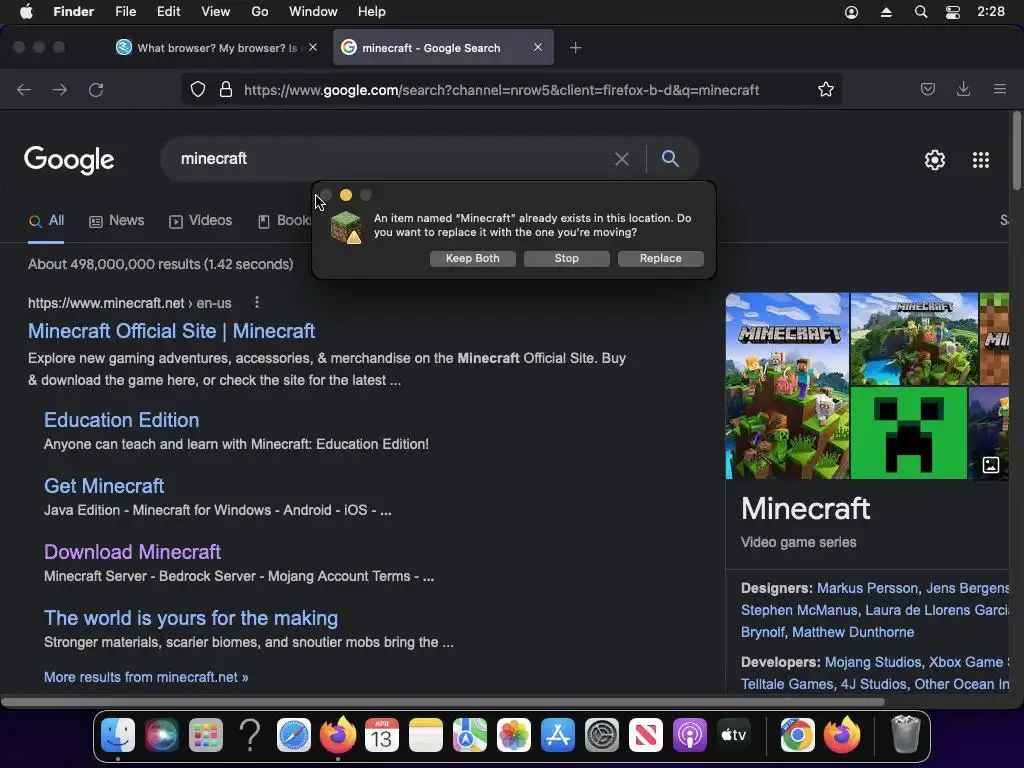The height and width of the screenshot is (768, 1024).
Task: Open Google quick settings gear
Action: tap(935, 160)
